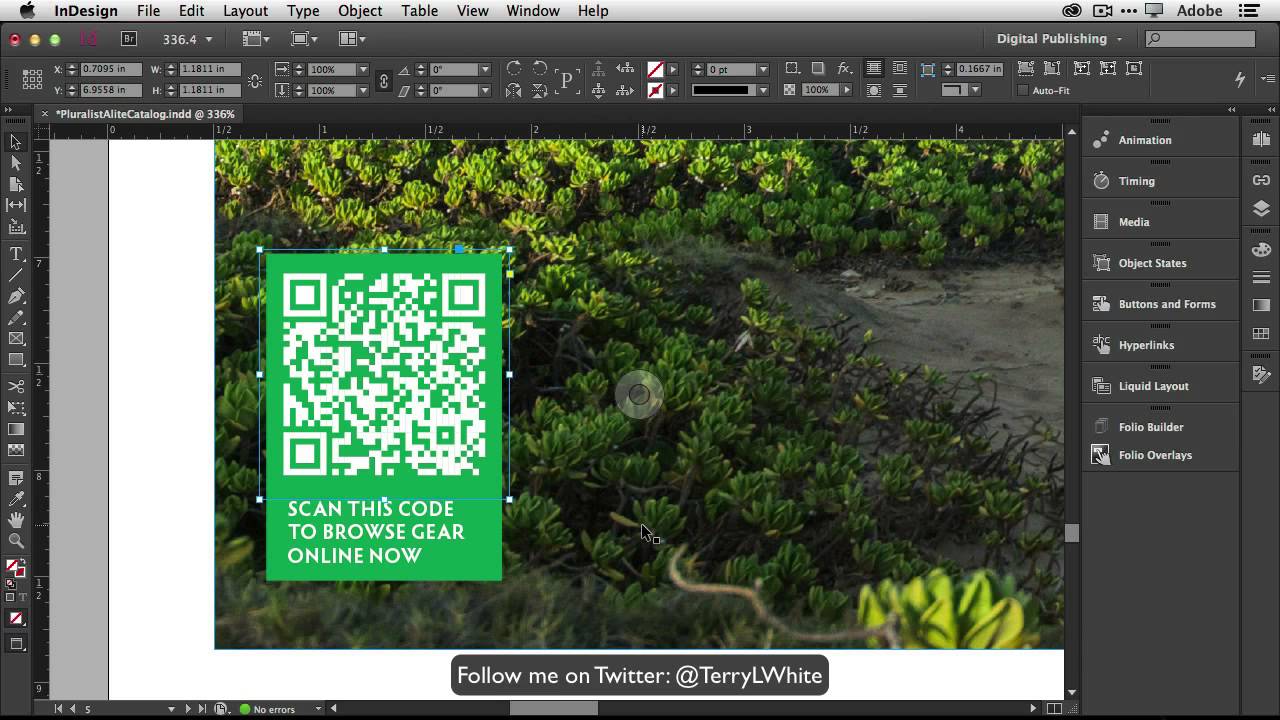Toggle constrain width and height link

(254, 80)
